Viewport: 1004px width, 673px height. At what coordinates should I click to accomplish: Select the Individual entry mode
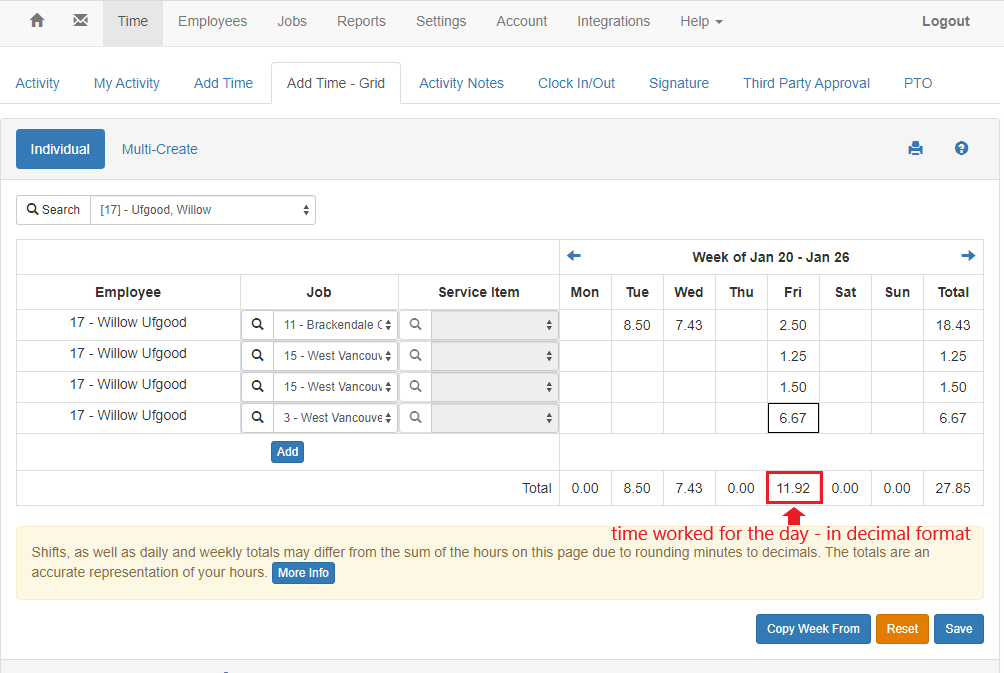pyautogui.click(x=60, y=148)
